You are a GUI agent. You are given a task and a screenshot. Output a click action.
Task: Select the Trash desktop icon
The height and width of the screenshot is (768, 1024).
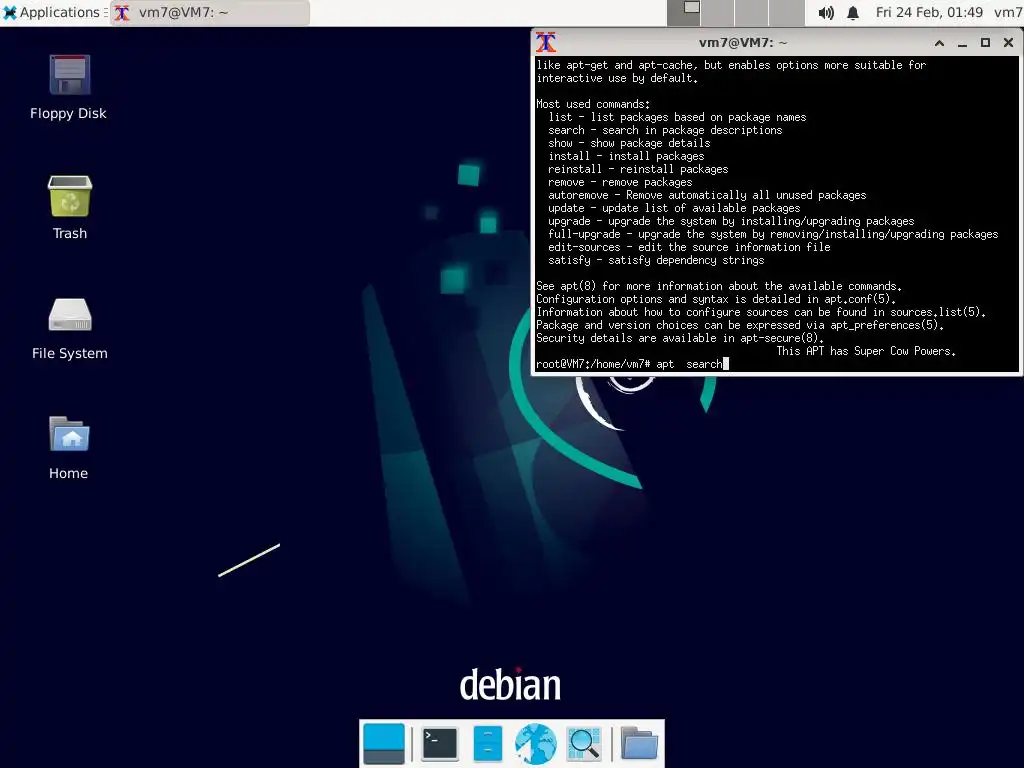pyautogui.click(x=70, y=208)
